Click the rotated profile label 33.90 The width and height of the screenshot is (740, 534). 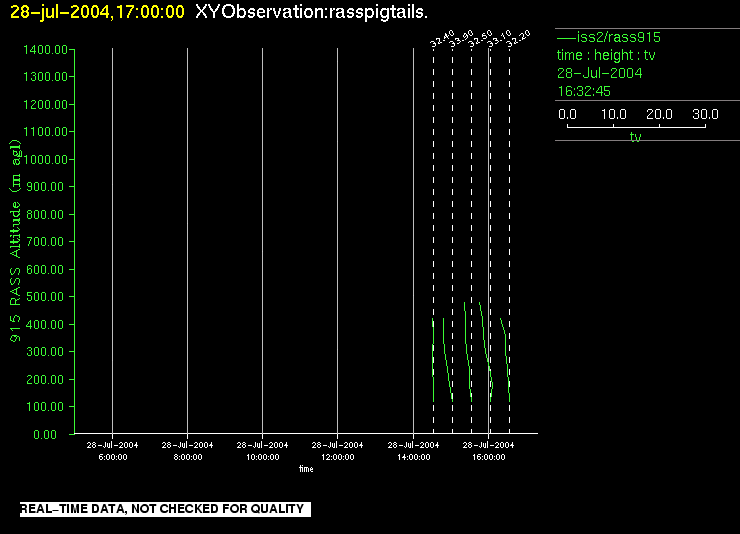461,39
